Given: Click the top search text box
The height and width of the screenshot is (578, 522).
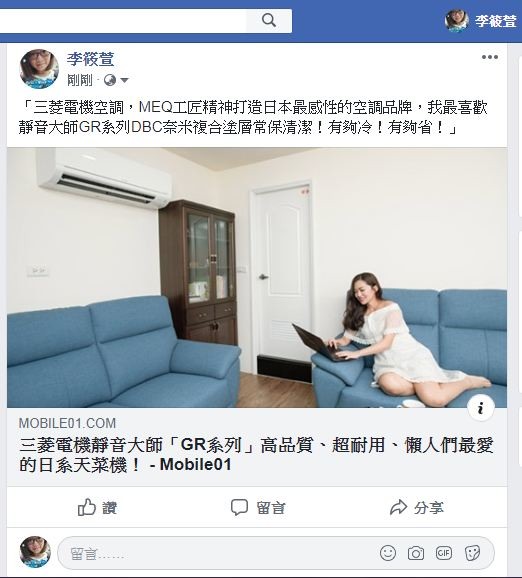Looking at the screenshot, I should click(x=123, y=20).
